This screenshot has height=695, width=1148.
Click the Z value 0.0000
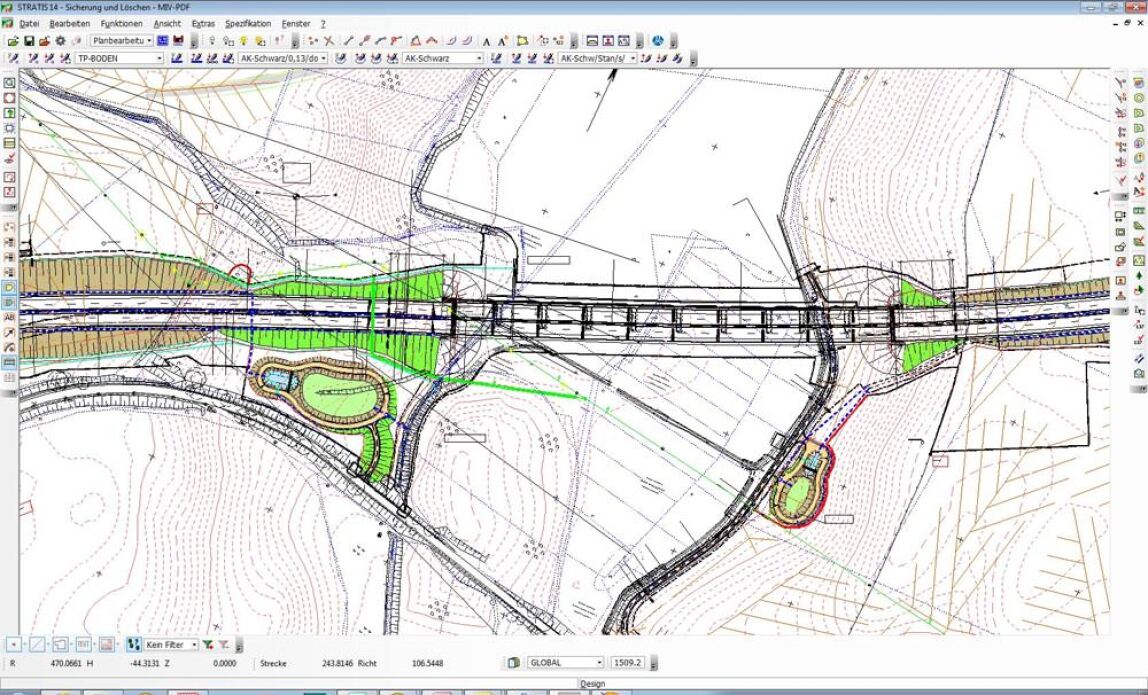pyautogui.click(x=225, y=663)
